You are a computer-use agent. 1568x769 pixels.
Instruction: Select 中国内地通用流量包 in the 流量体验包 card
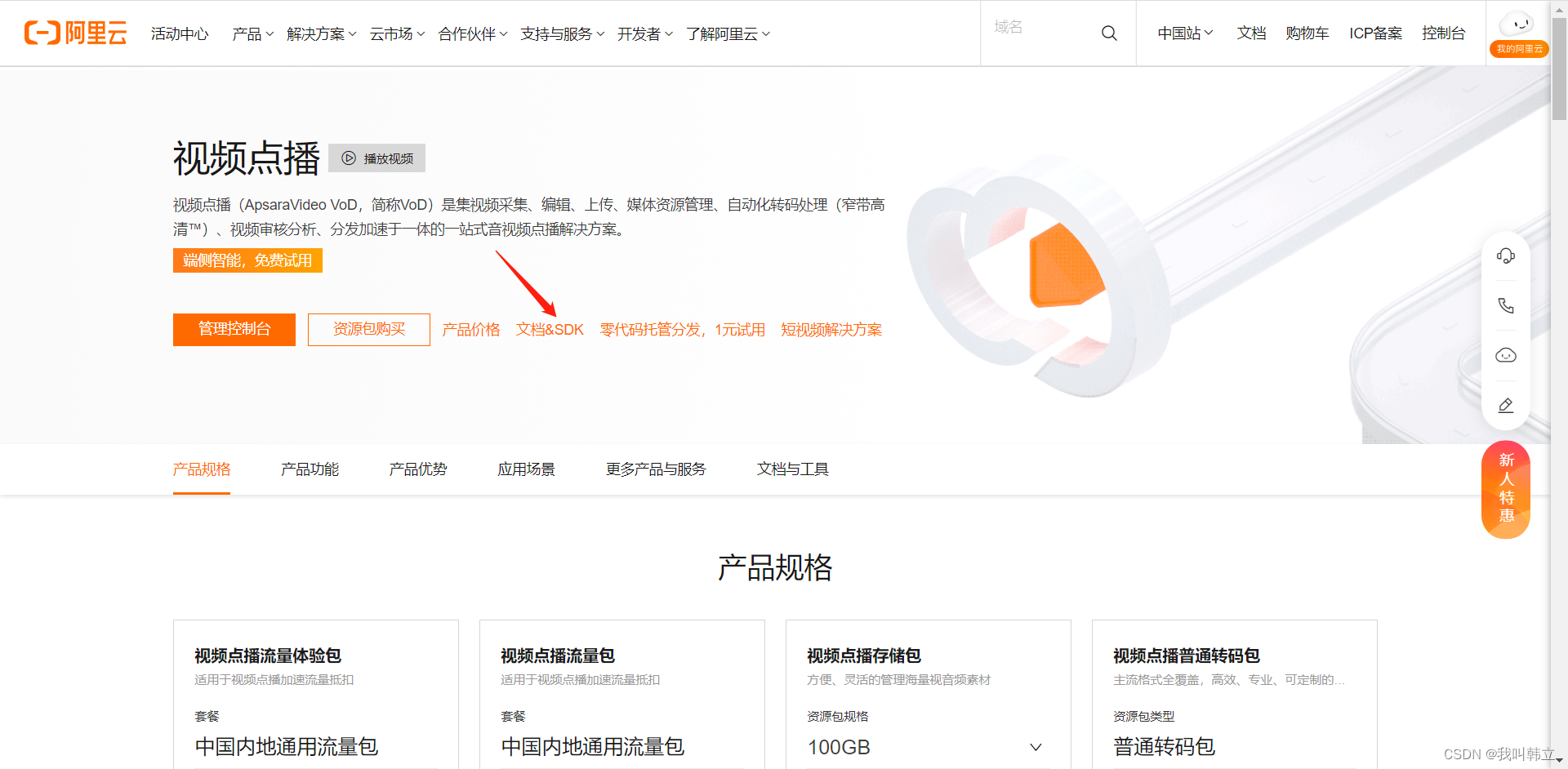coord(287,747)
